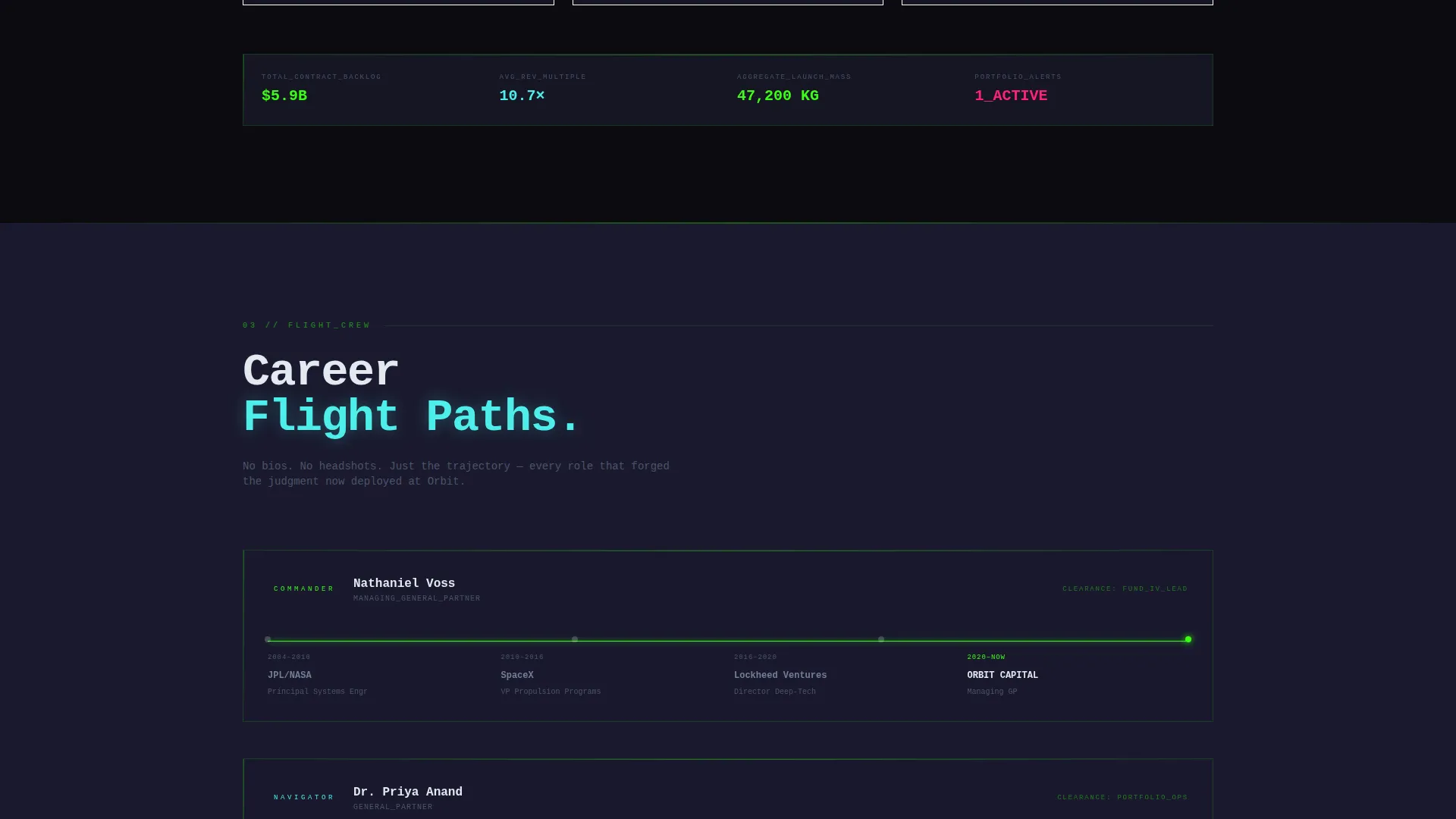Viewport: 1456px width, 819px height.
Task: Click the Director Deep-Tech title
Action: [x=775, y=692]
